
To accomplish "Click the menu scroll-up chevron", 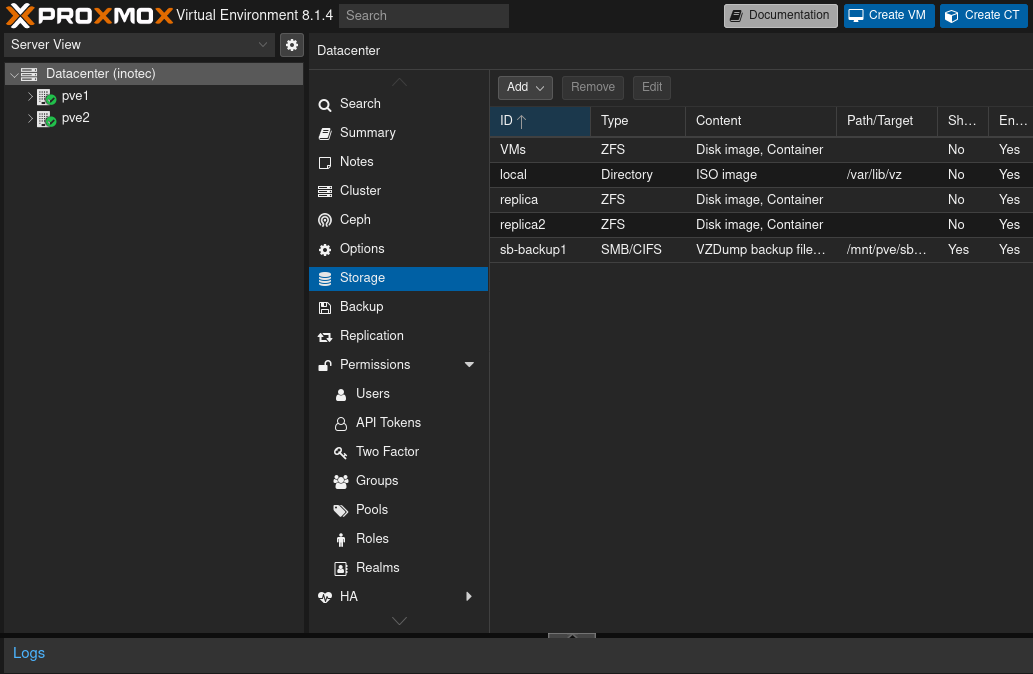I will point(399,82).
